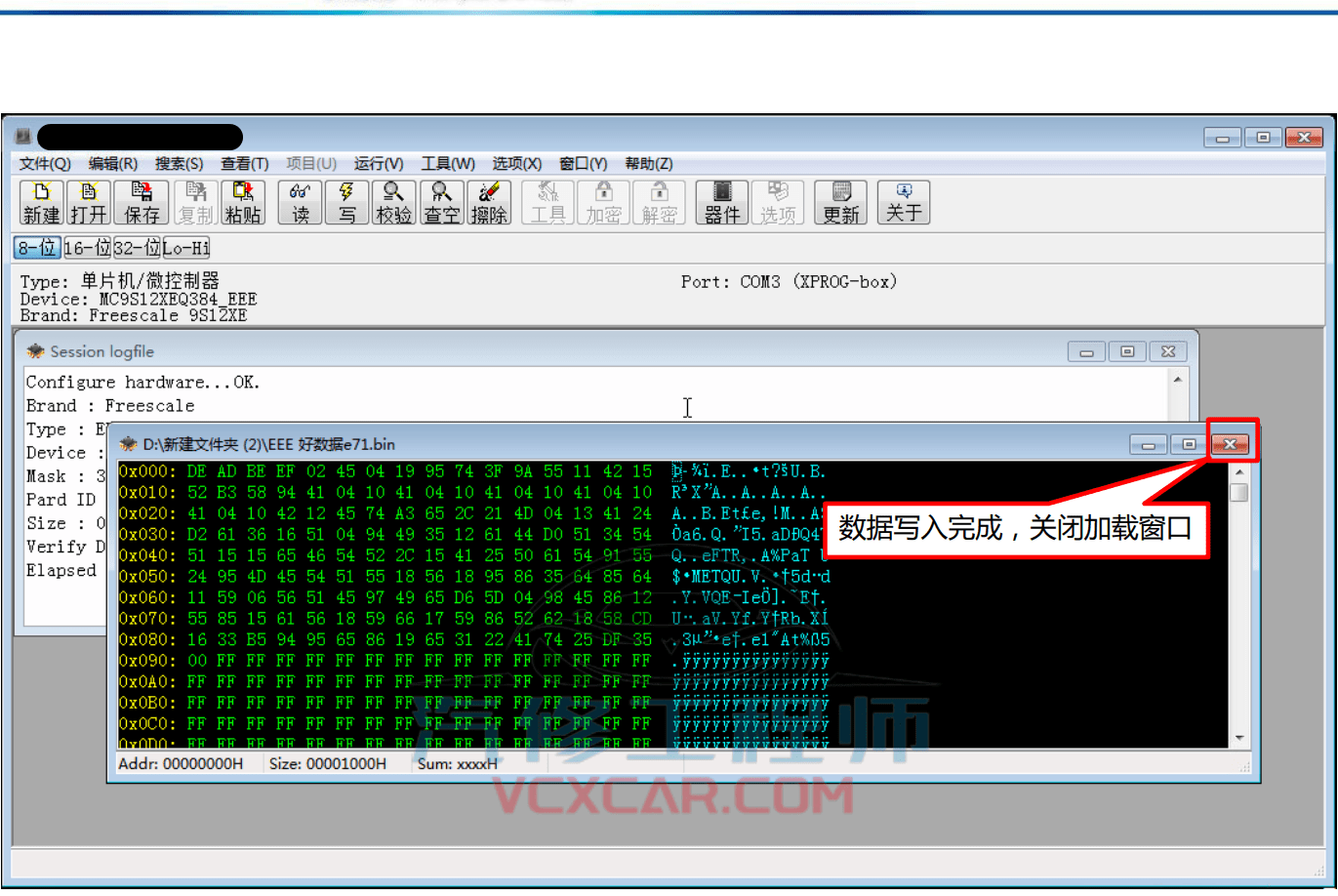This screenshot has height=896, width=1338.
Task: Save data using the 保存 icon
Action: point(142,203)
